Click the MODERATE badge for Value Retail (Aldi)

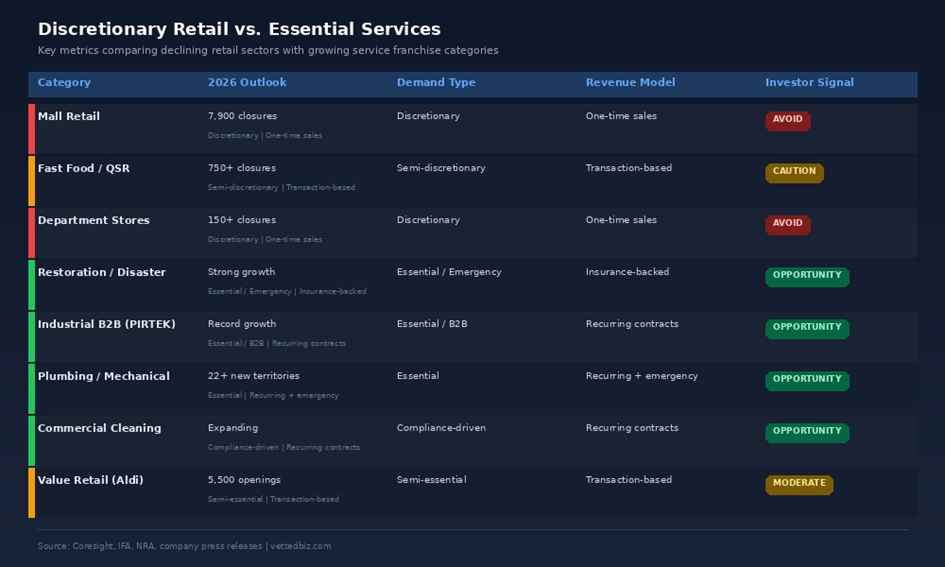[x=799, y=484]
